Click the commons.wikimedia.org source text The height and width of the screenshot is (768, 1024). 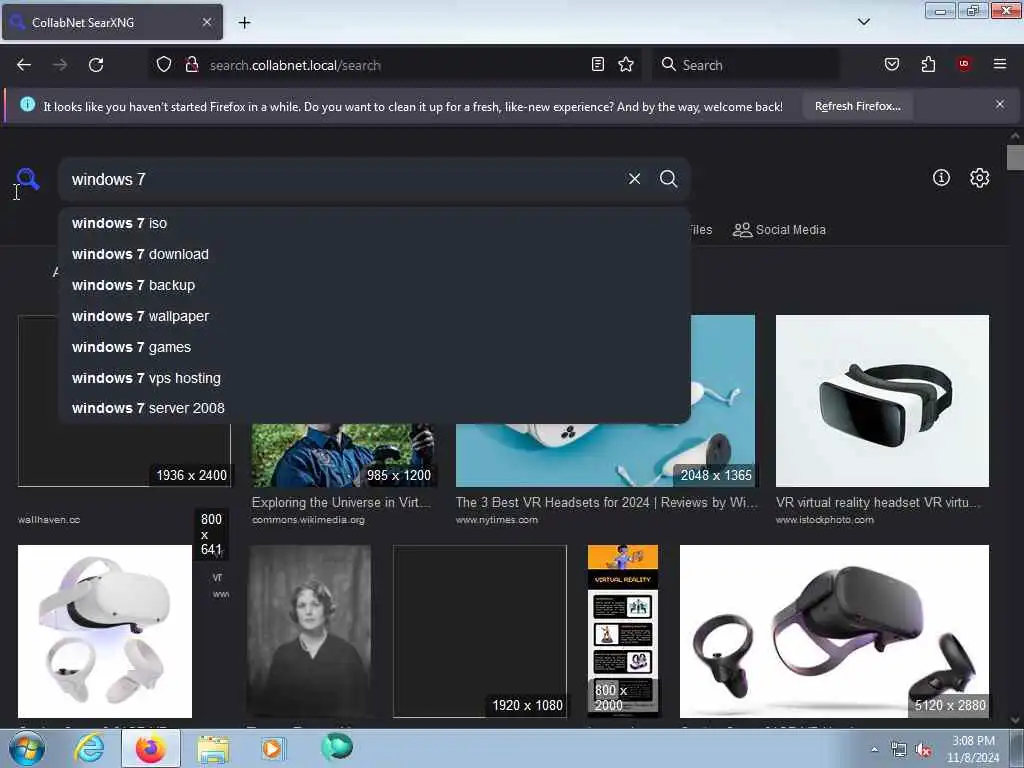coord(308,520)
